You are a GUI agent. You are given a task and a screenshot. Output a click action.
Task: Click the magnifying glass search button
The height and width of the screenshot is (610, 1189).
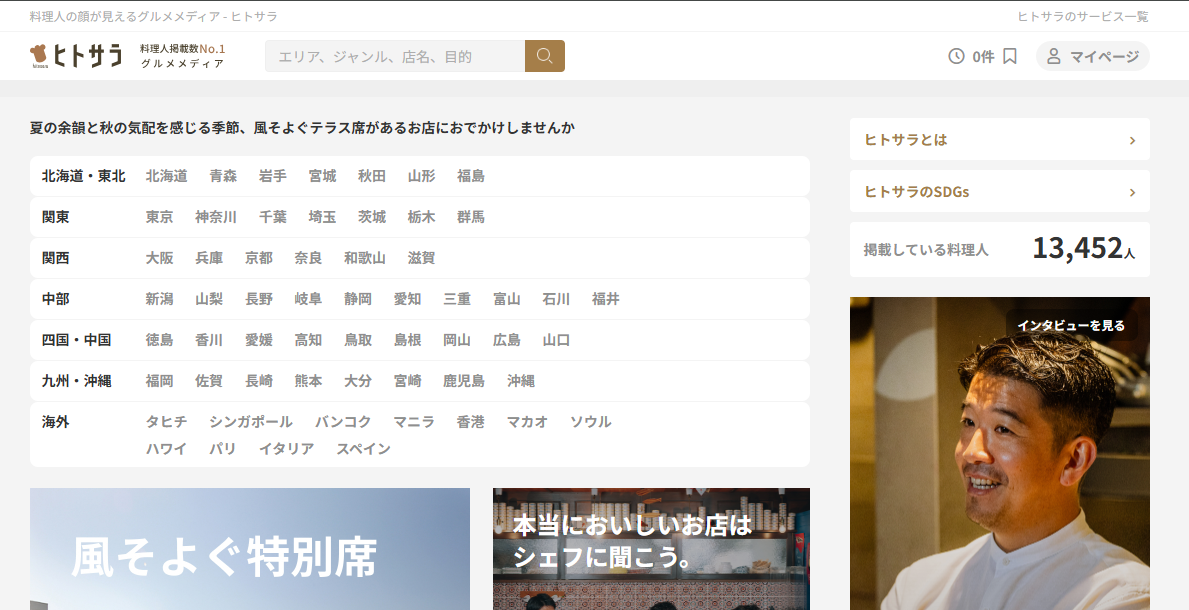(544, 56)
